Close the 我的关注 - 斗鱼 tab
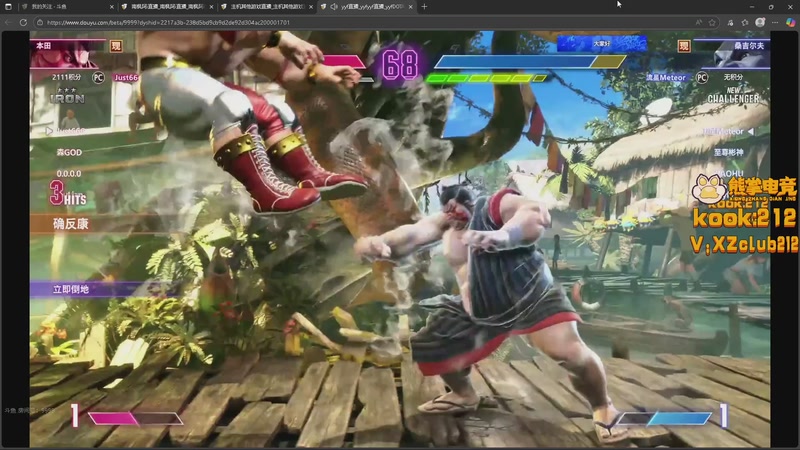Screen dimensions: 800x450 click(112, 7)
